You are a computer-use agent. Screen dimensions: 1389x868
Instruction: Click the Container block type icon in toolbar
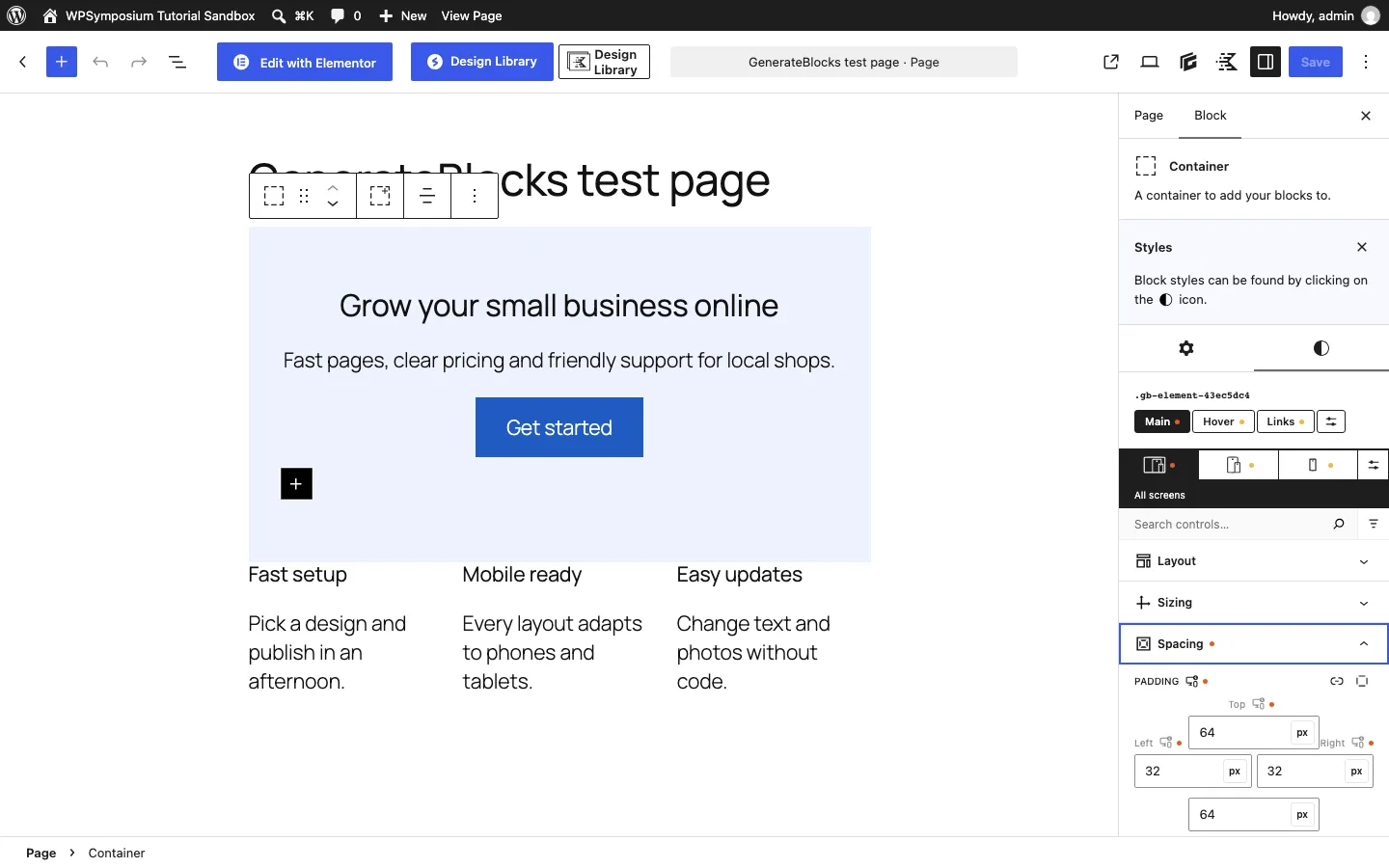[274, 196]
